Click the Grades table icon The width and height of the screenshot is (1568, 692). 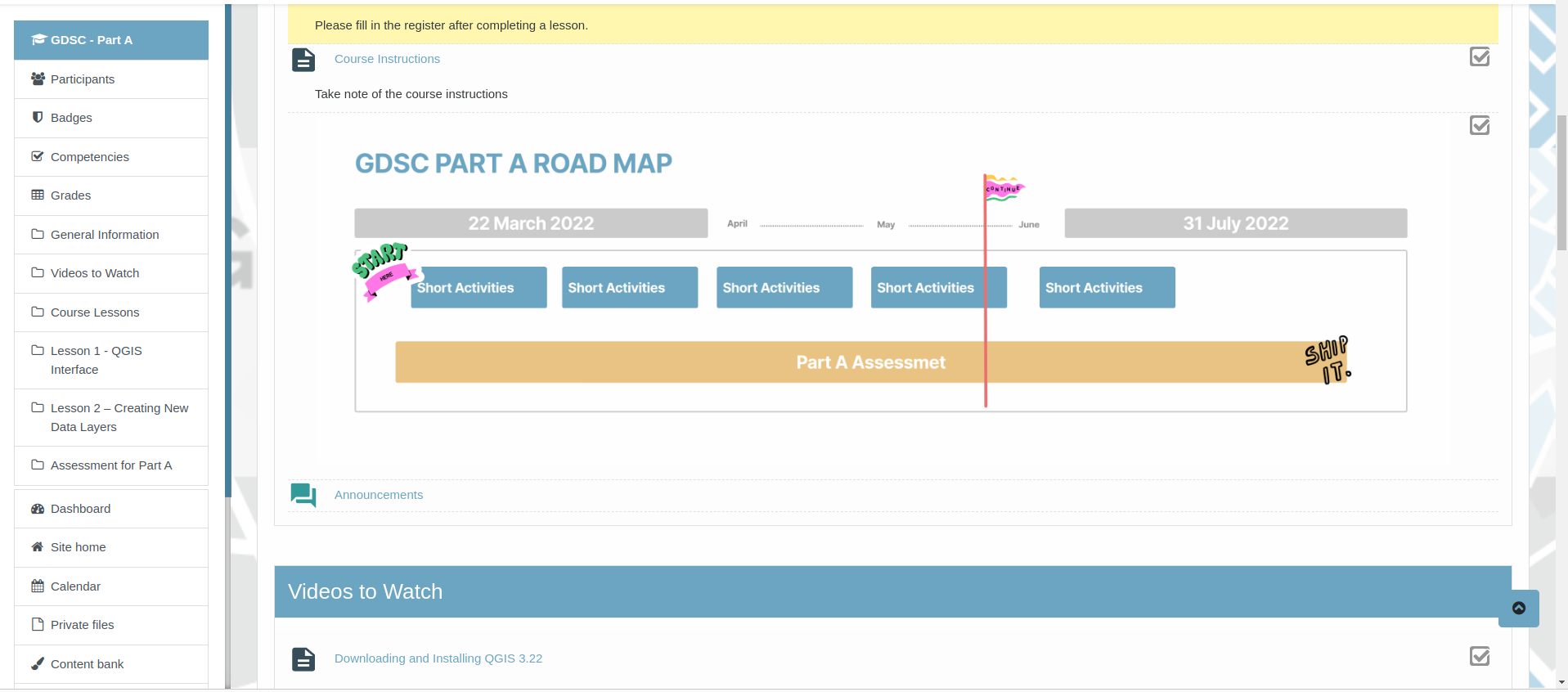(x=38, y=195)
